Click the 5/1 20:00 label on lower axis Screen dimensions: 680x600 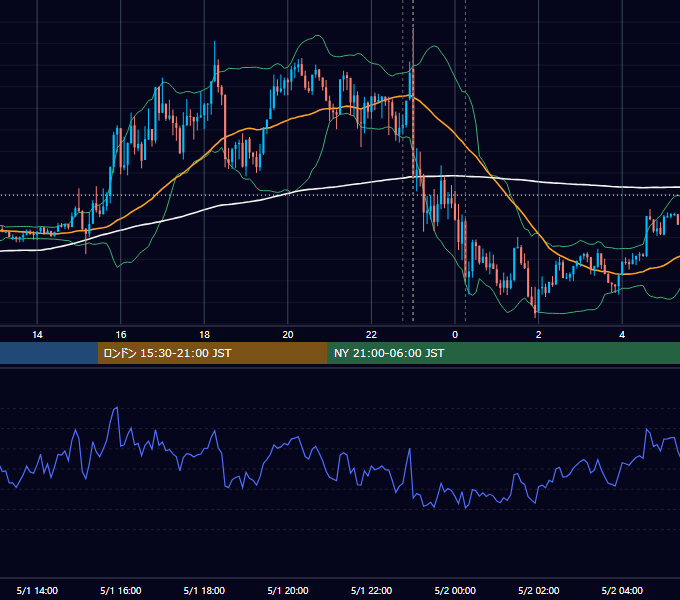[x=288, y=590]
